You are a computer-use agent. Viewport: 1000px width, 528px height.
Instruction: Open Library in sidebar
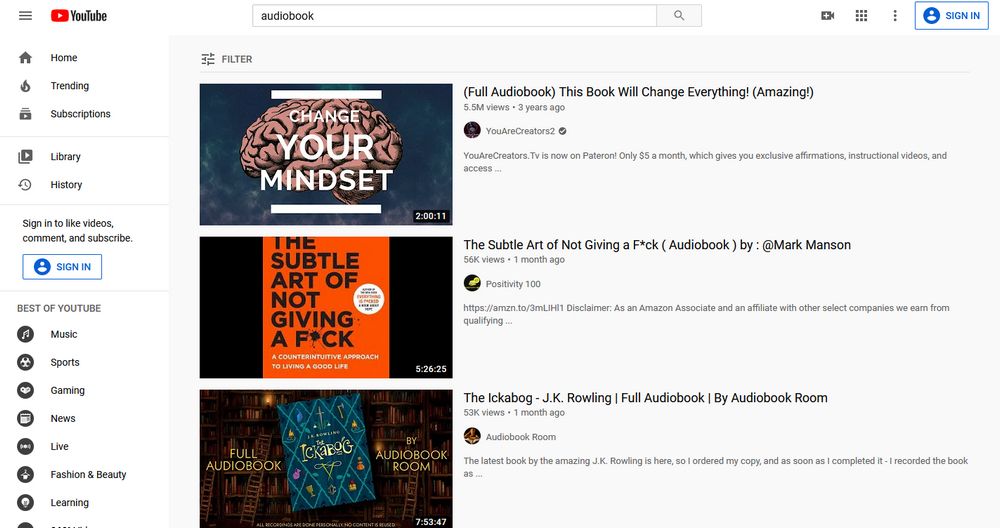tap(65, 156)
